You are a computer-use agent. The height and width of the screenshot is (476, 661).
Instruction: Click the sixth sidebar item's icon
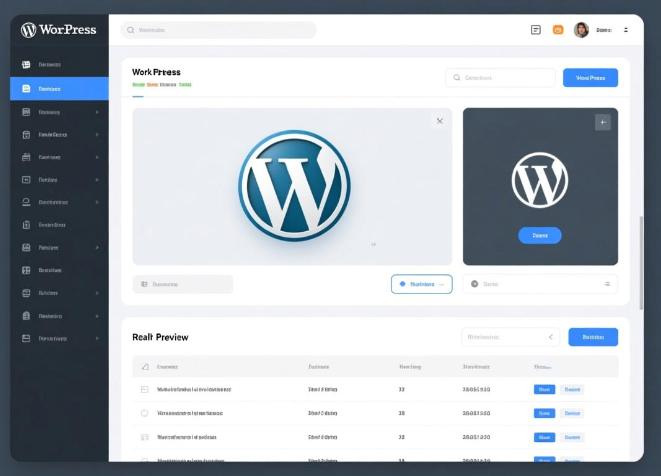tap(26, 180)
